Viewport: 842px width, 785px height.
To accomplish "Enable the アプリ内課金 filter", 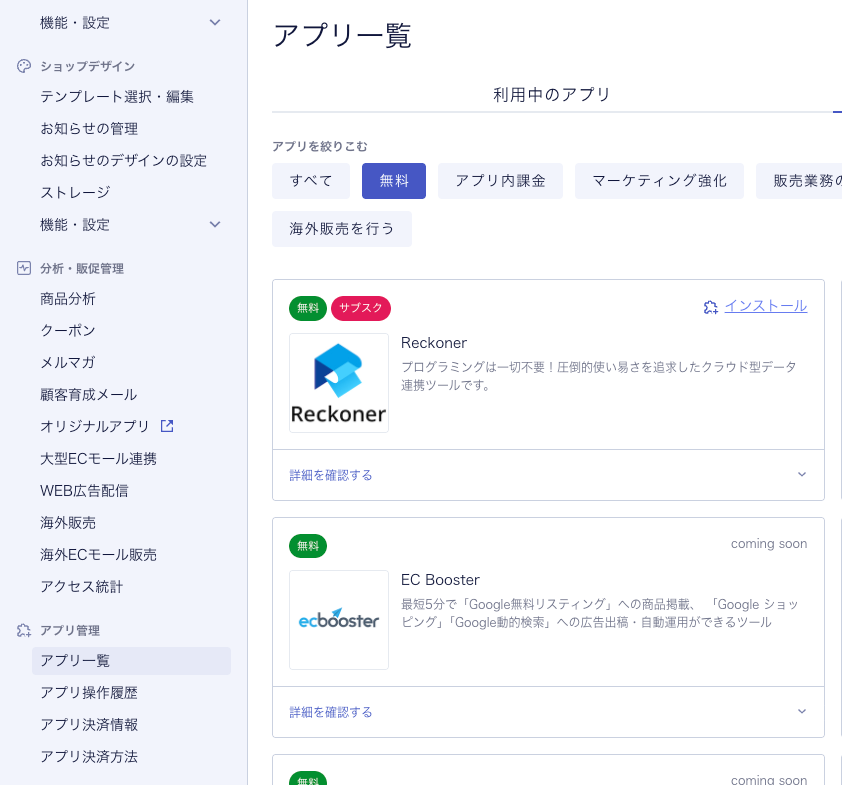I will [500, 181].
